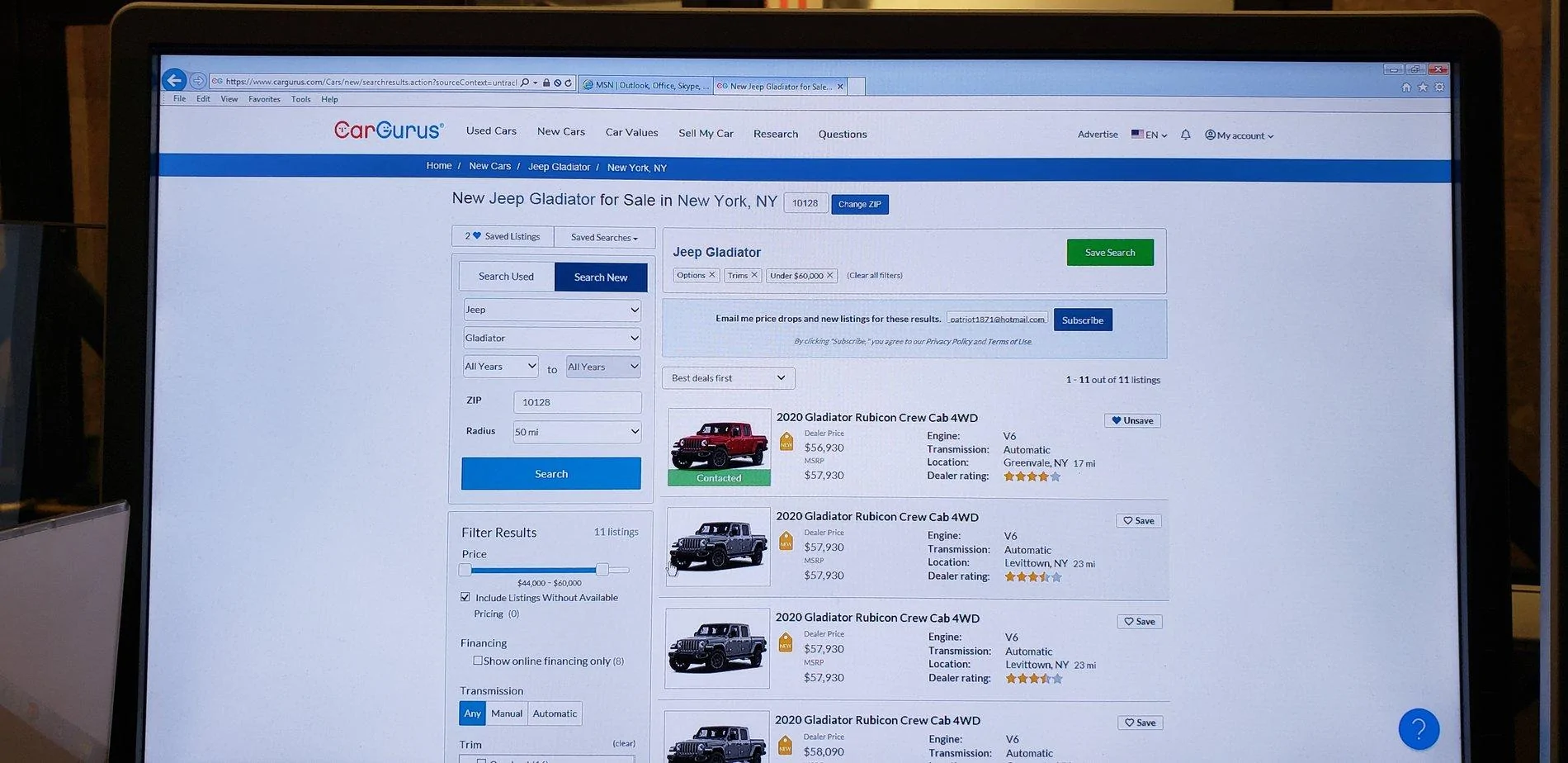Open the blue help question mark button
The image size is (1568, 763).
coord(1419,729)
